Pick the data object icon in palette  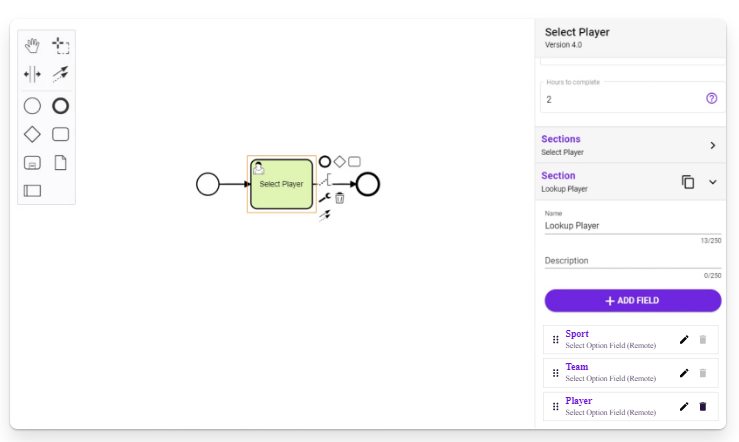coord(60,163)
